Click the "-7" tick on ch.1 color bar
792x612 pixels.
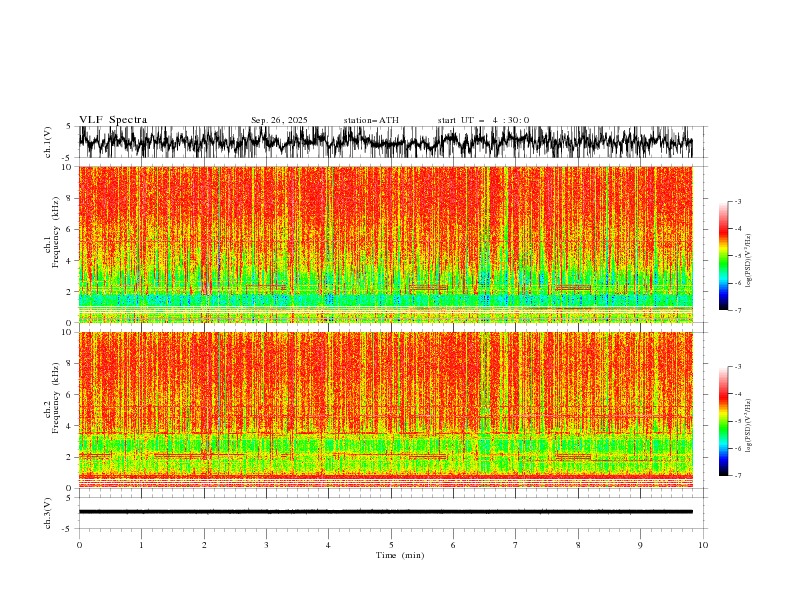[738, 310]
